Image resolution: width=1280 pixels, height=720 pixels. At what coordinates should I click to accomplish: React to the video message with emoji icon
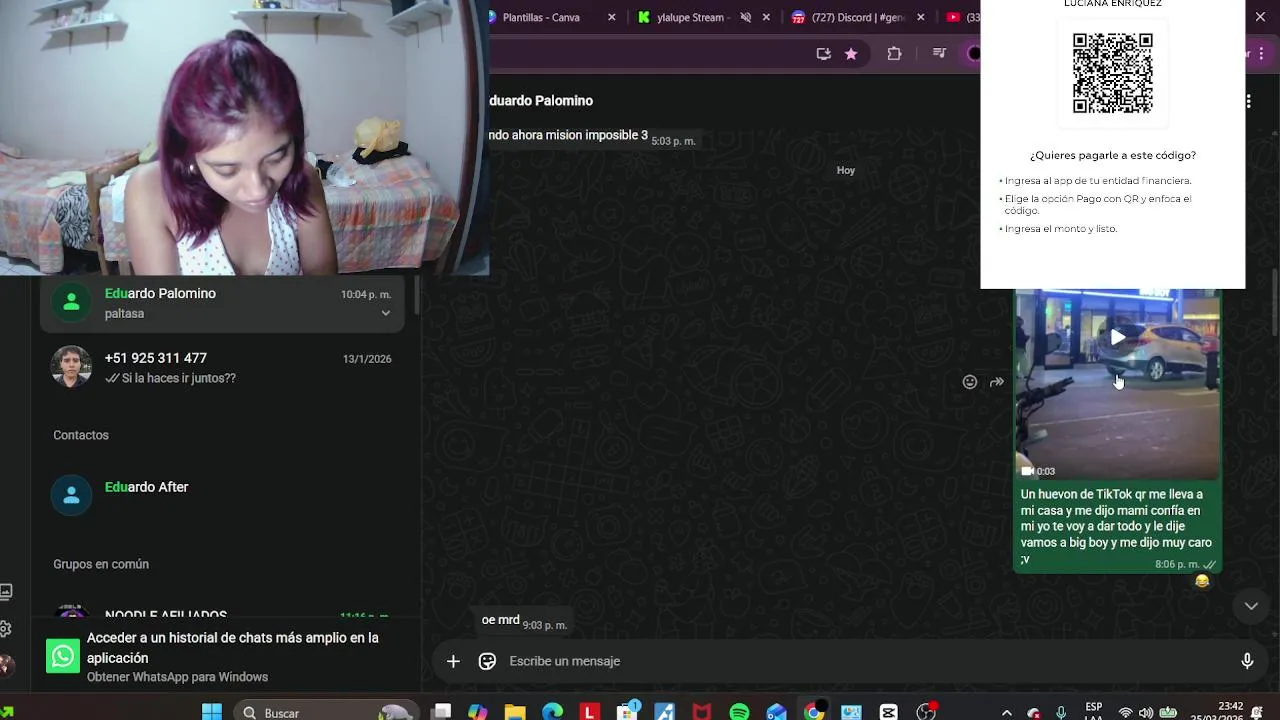click(x=969, y=382)
